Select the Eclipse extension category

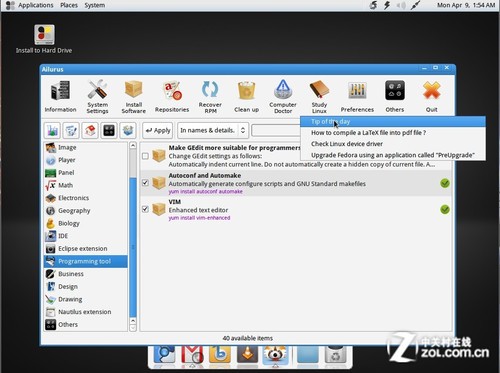click(x=85, y=248)
